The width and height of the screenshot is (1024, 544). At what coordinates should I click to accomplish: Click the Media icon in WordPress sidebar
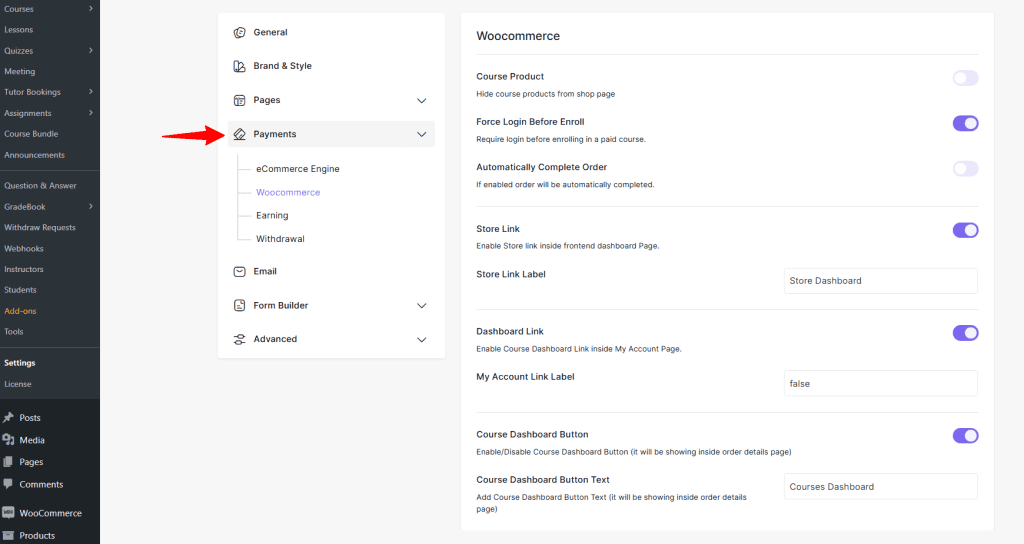pyautogui.click(x=8, y=440)
